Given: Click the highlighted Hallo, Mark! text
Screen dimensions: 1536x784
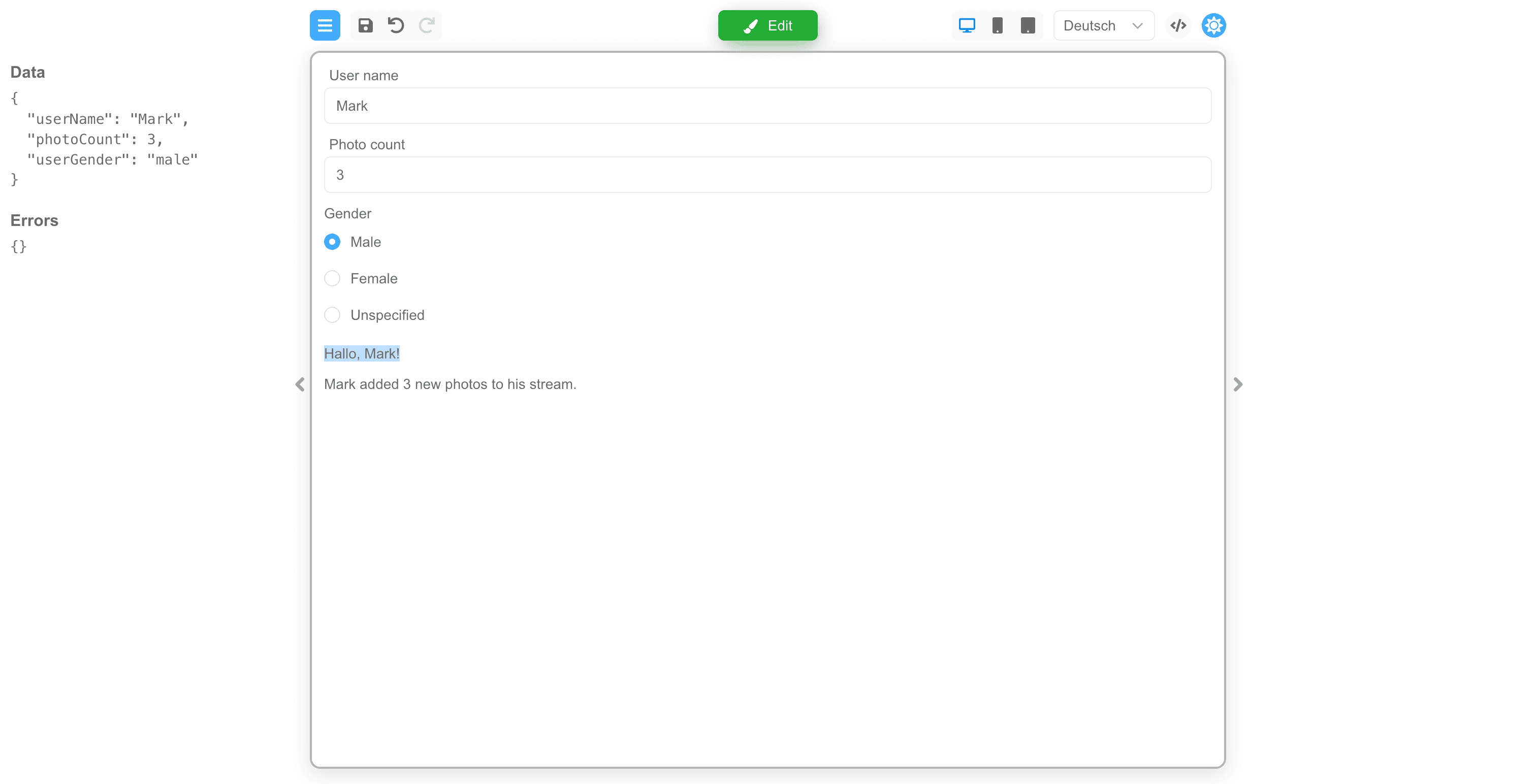Looking at the screenshot, I should pos(362,353).
